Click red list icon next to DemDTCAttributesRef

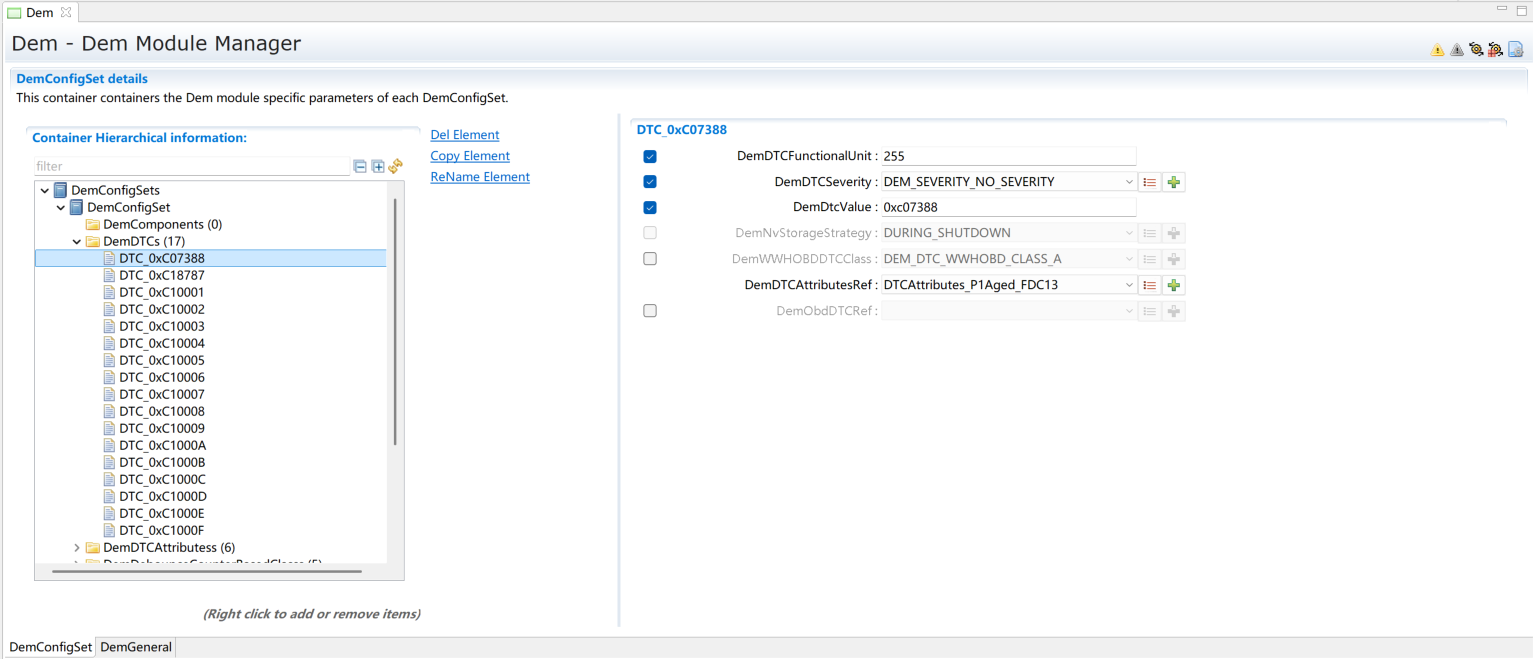pos(1150,285)
